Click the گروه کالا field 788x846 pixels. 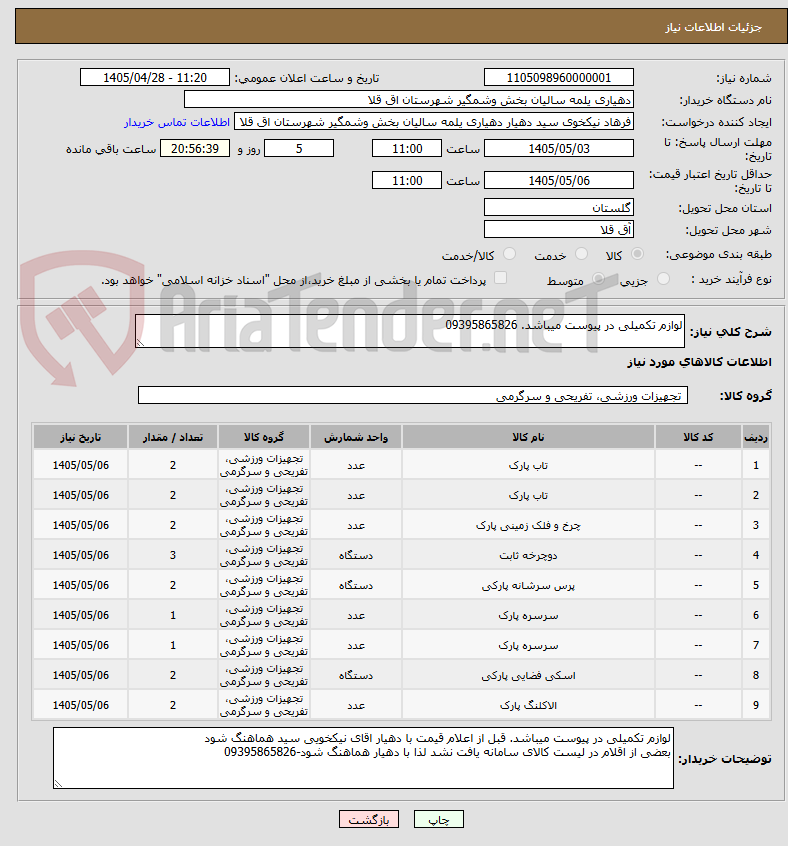point(413,395)
